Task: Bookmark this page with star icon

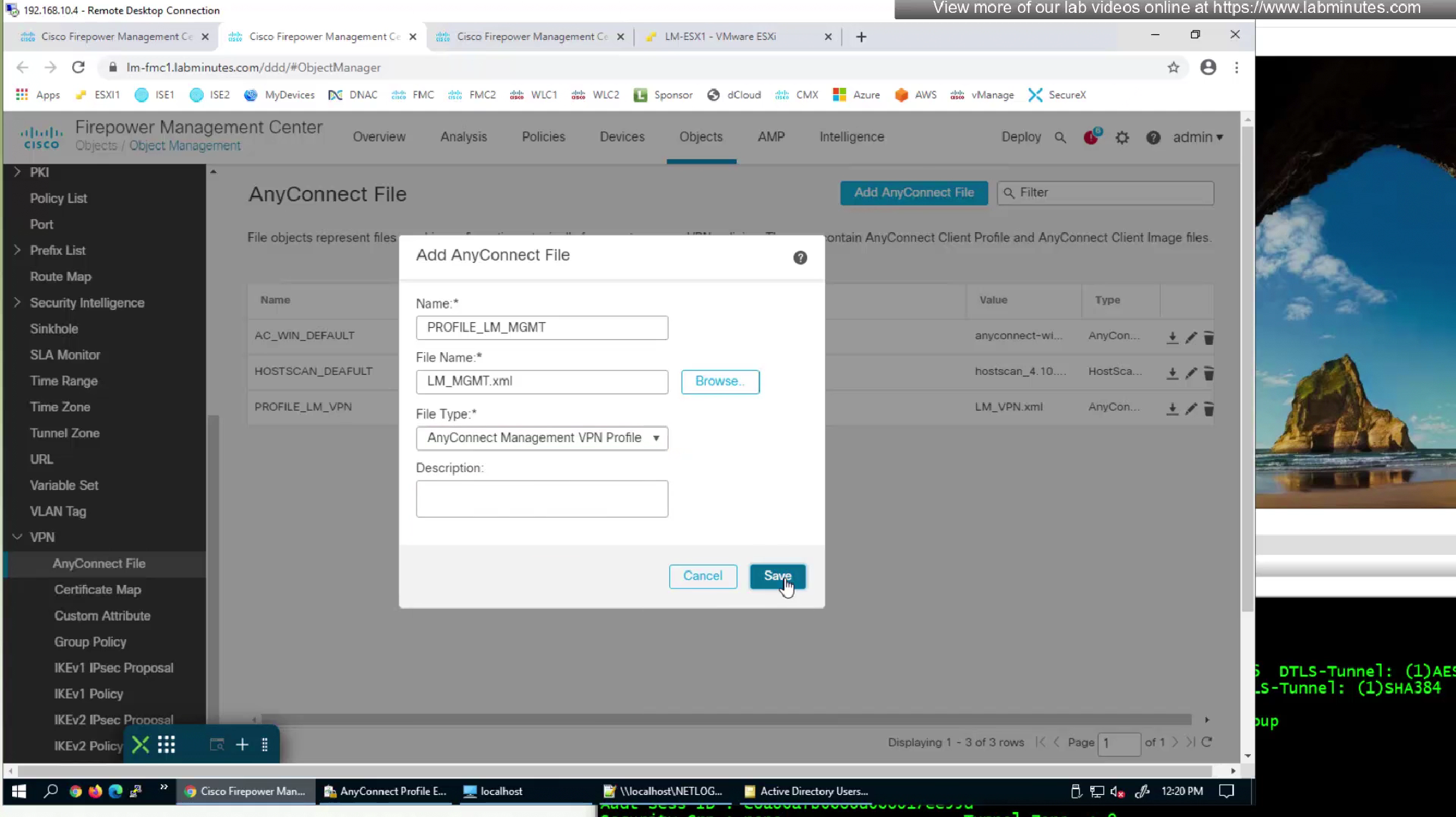Action: point(1173,68)
